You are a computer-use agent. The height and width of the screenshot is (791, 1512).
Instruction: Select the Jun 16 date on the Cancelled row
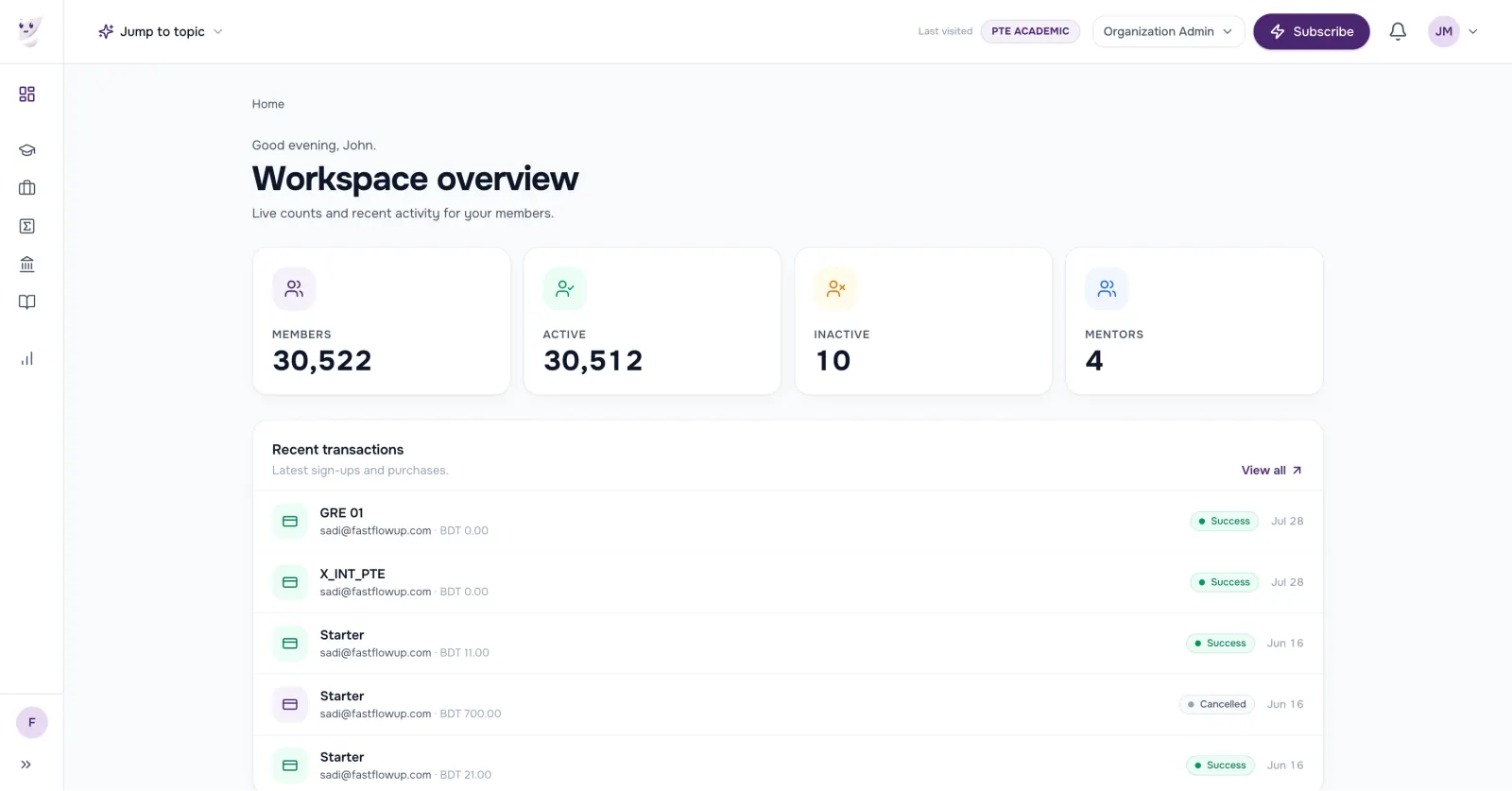[1285, 704]
